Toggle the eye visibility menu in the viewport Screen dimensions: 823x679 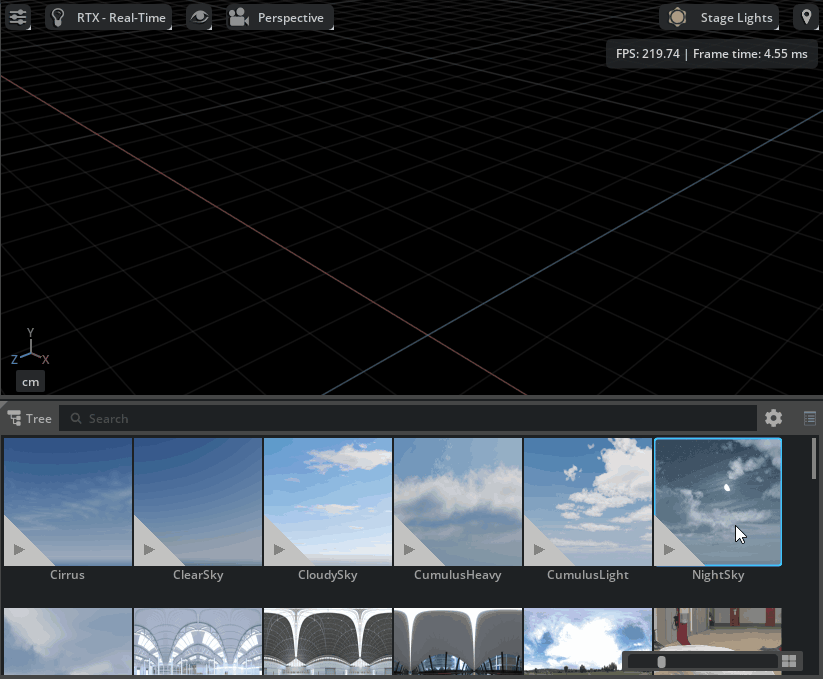point(199,17)
